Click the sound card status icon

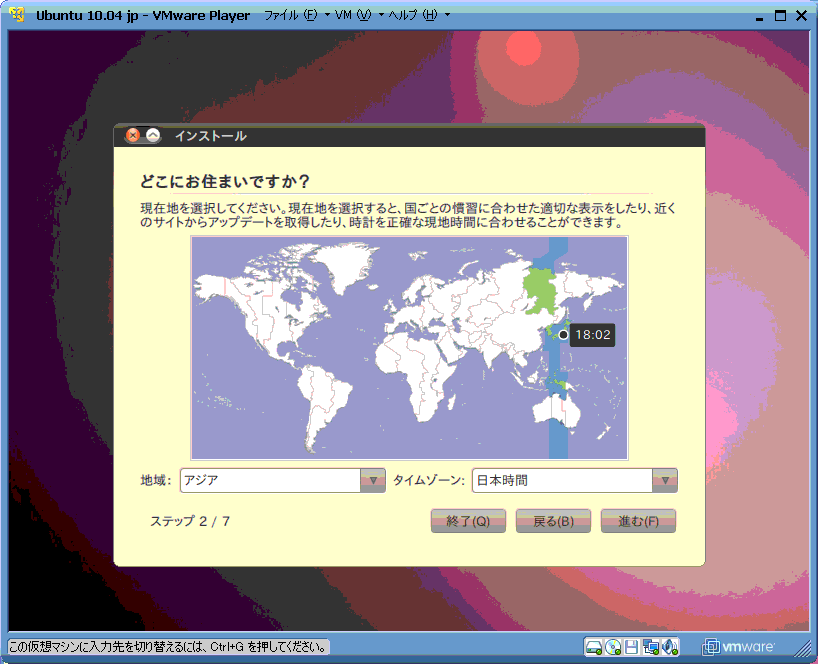[670, 647]
